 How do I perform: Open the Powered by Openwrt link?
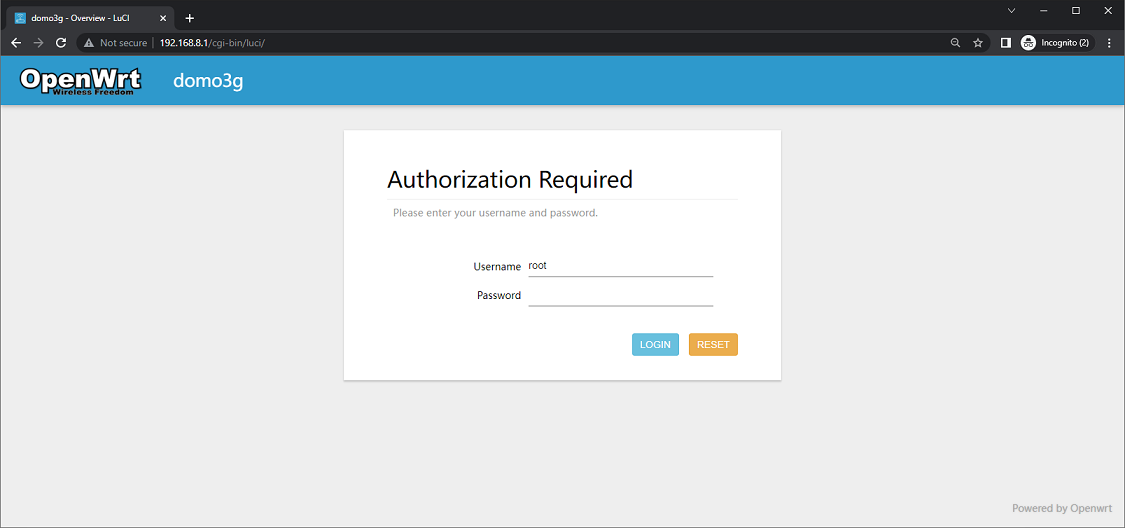click(1061, 508)
